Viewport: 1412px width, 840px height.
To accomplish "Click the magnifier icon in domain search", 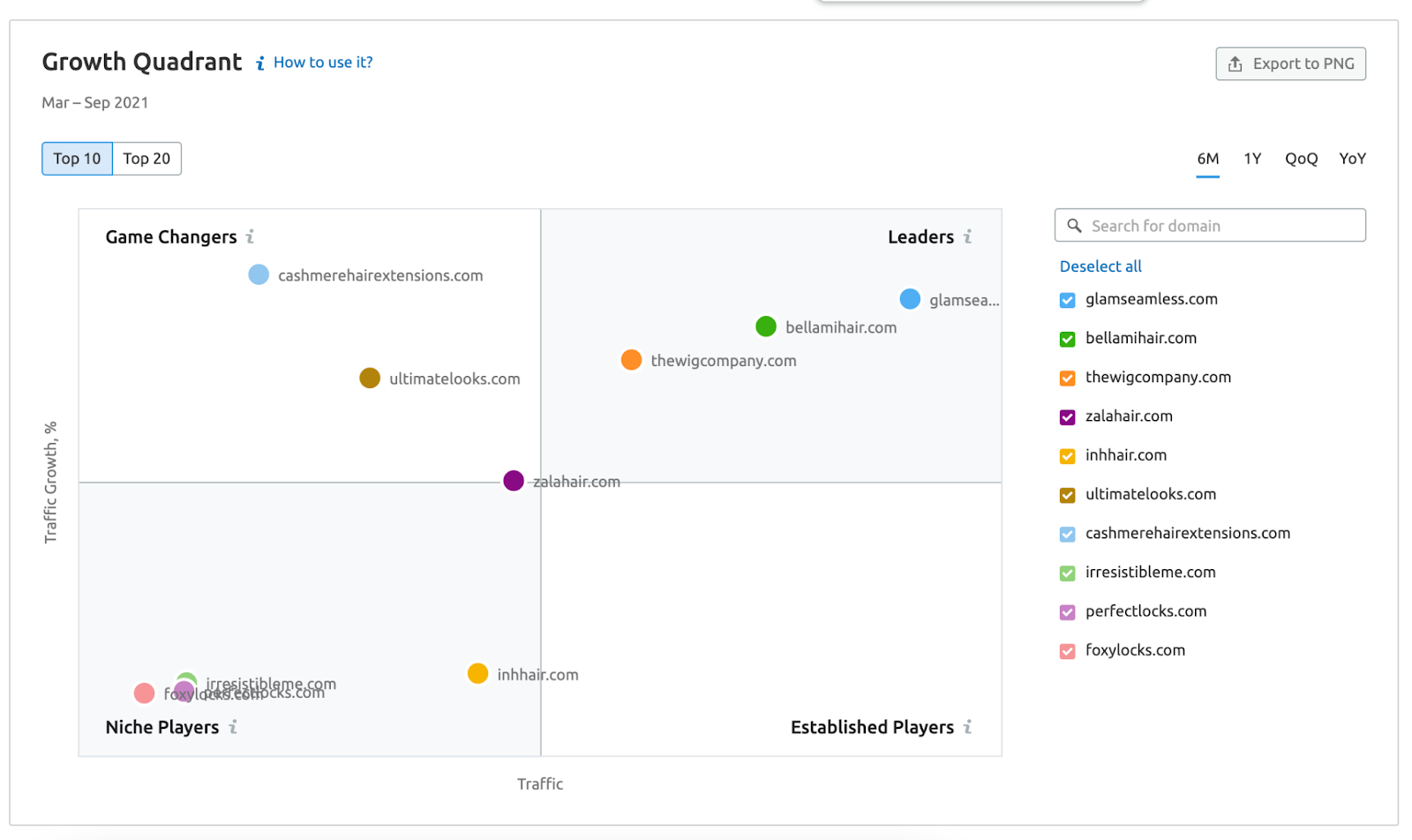I will 1075,225.
